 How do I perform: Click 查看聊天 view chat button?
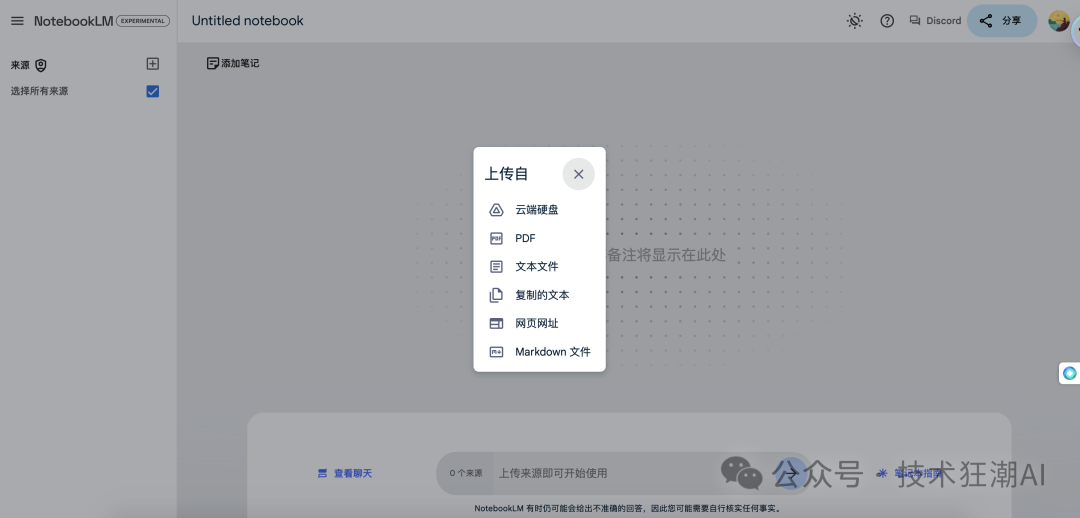tap(344, 473)
